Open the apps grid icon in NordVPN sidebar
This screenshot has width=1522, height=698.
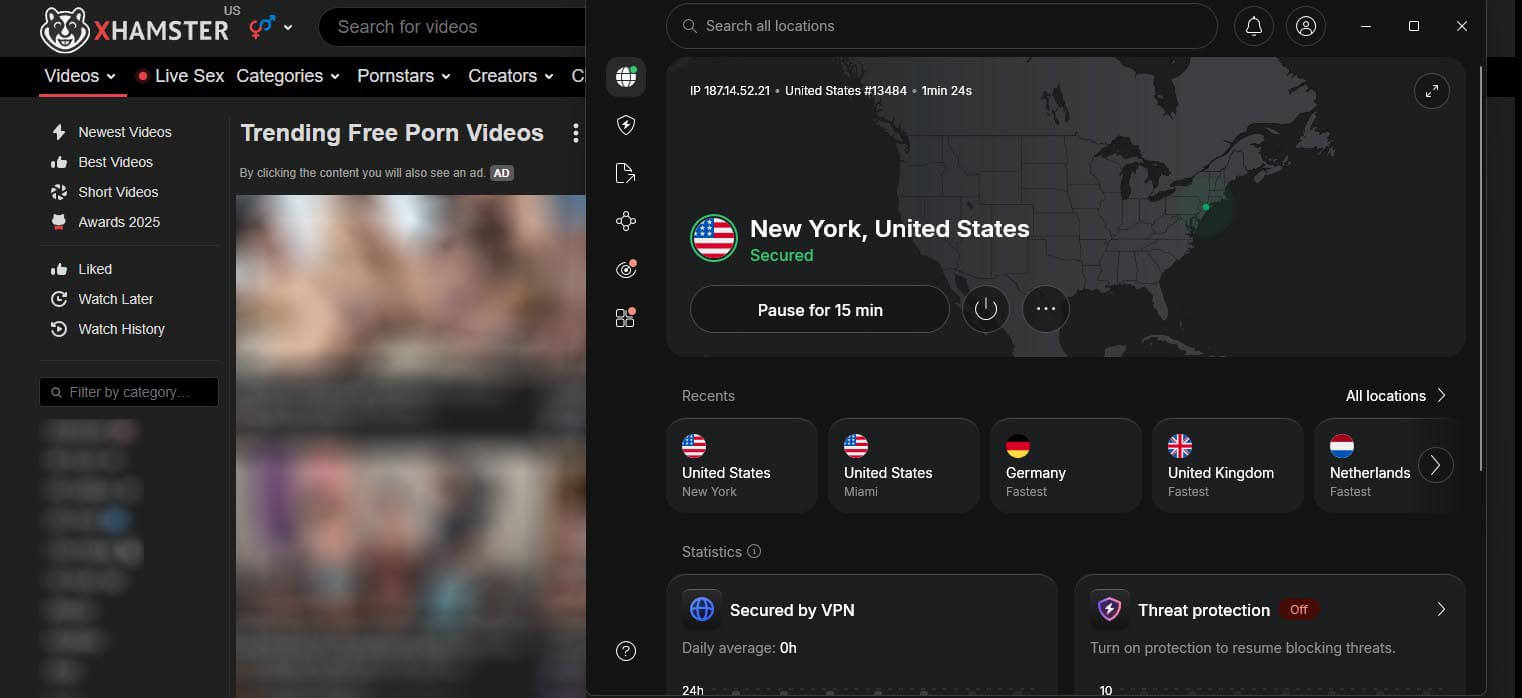coord(626,318)
